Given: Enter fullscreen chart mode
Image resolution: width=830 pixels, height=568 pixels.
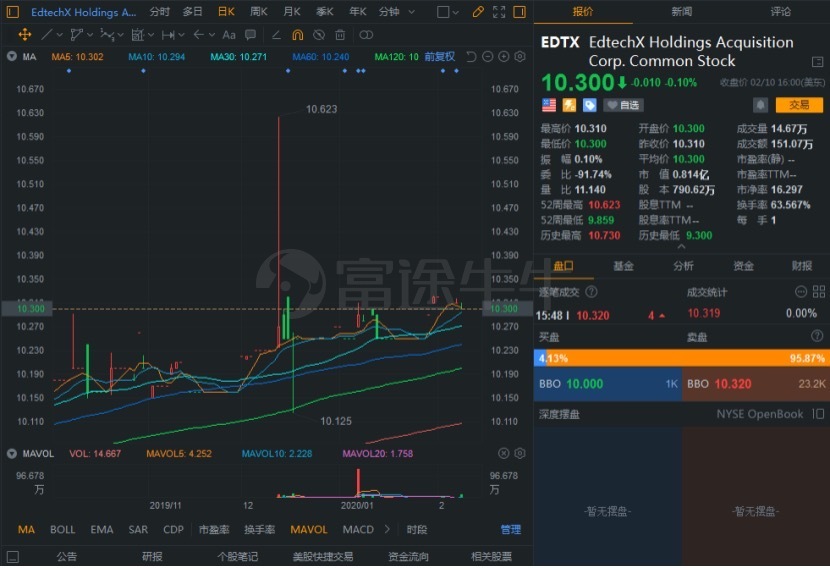Looking at the screenshot, I should pyautogui.click(x=499, y=12).
